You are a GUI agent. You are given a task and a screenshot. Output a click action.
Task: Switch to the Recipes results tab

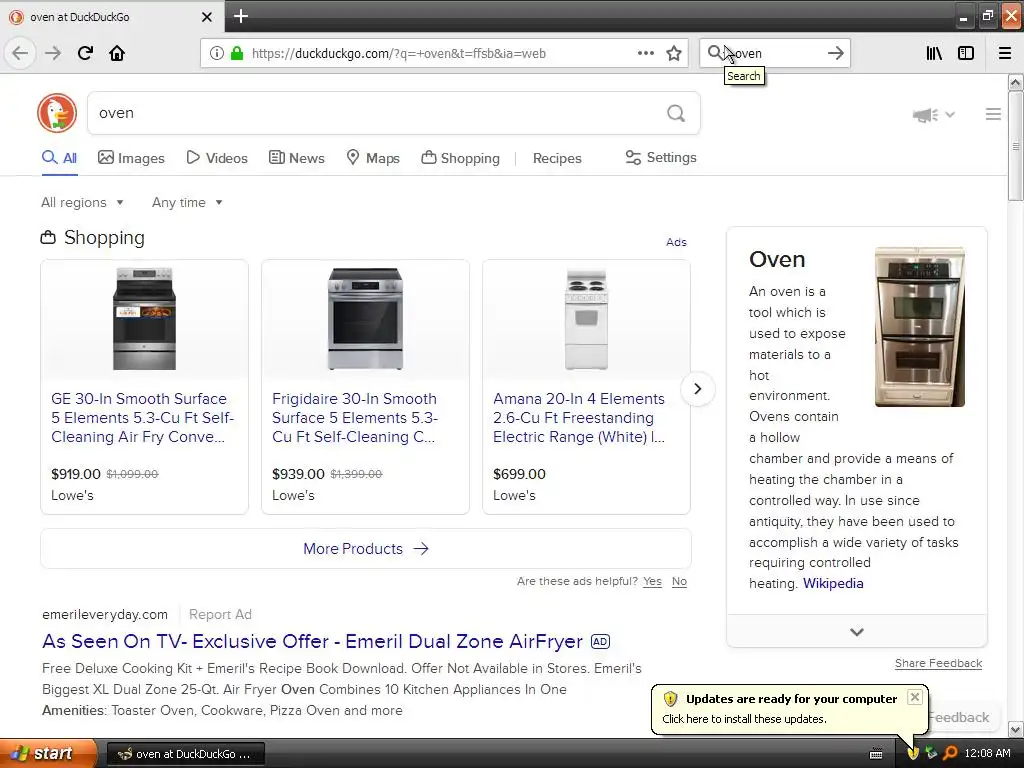[x=557, y=158]
